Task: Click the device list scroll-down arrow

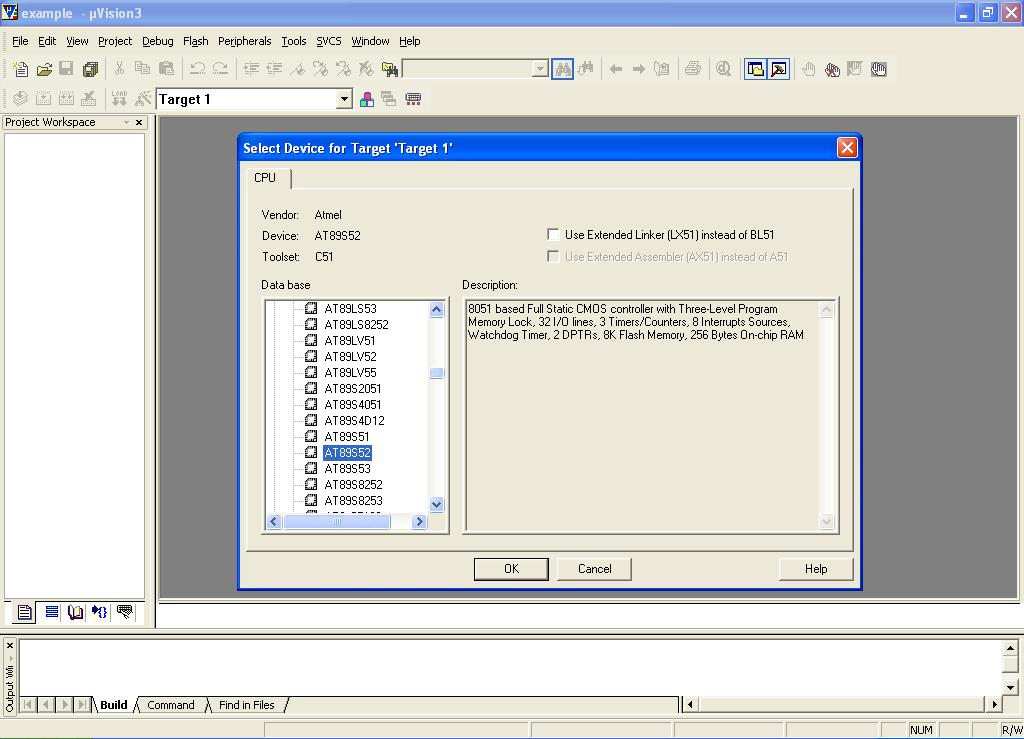Action: point(437,504)
